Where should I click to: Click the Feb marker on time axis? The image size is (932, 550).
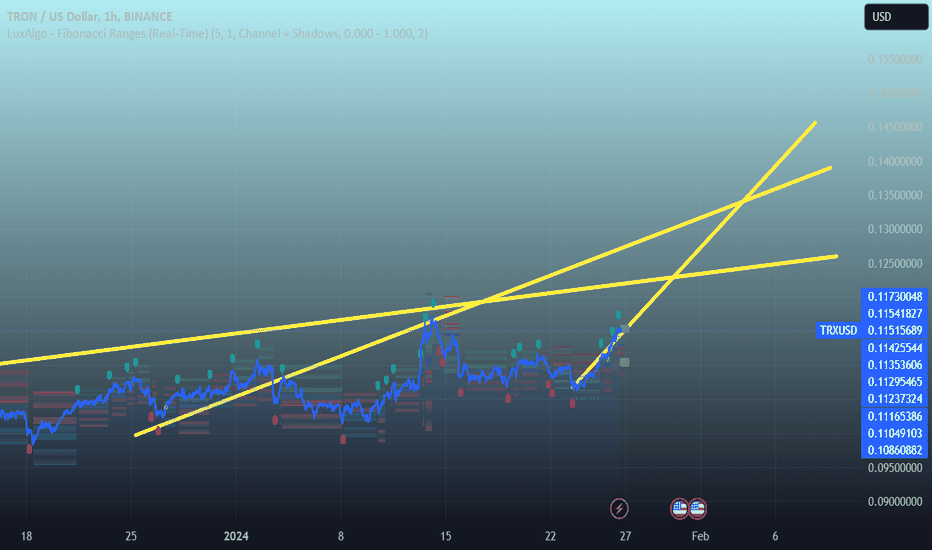700,536
